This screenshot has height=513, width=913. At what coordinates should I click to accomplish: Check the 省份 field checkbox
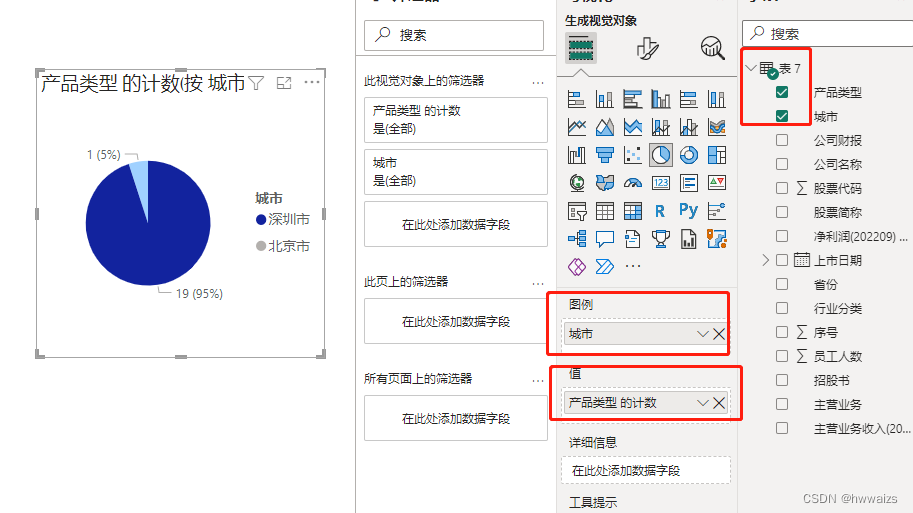click(x=782, y=284)
